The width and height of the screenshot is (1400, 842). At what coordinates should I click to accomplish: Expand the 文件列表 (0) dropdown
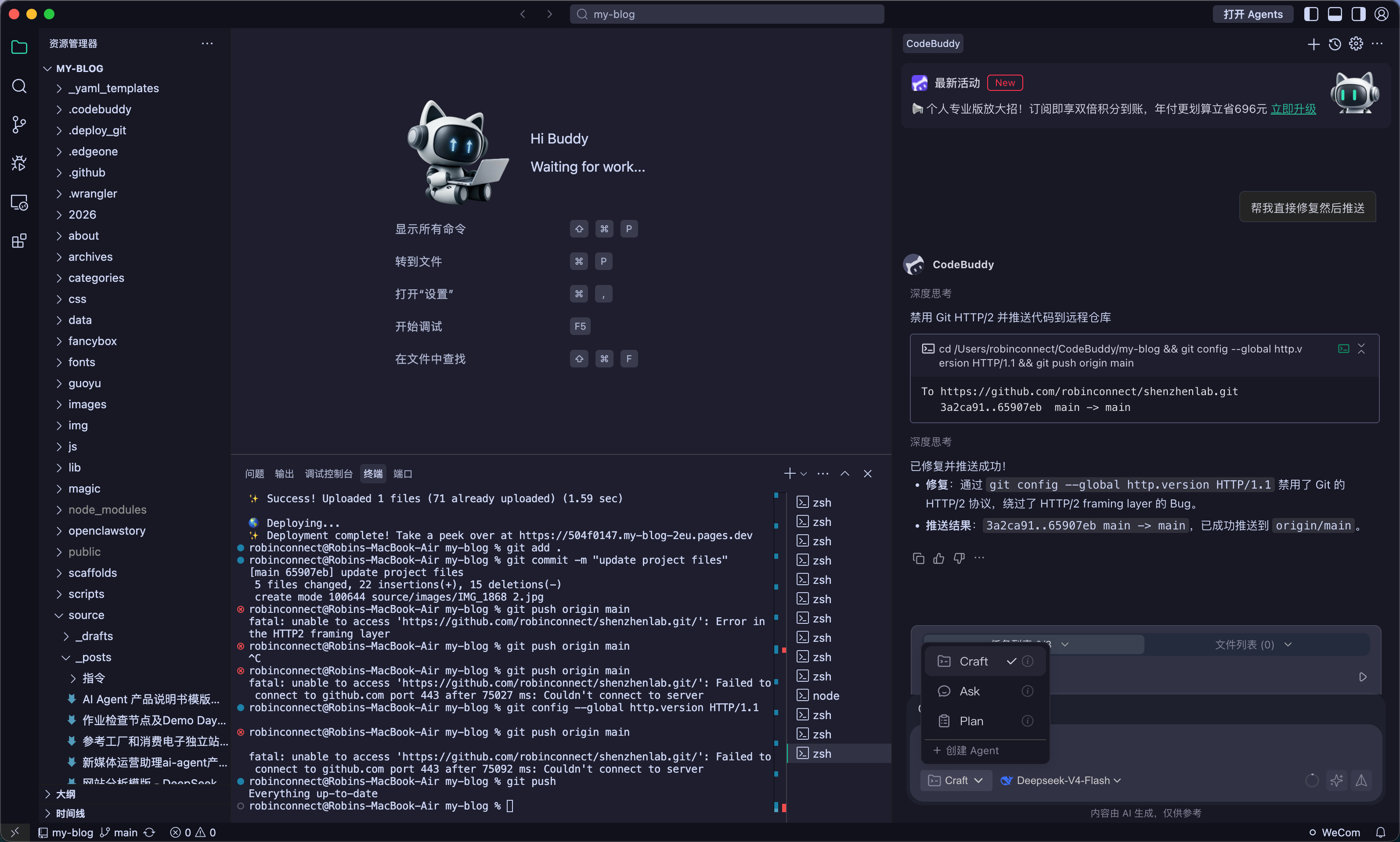tap(1254, 645)
